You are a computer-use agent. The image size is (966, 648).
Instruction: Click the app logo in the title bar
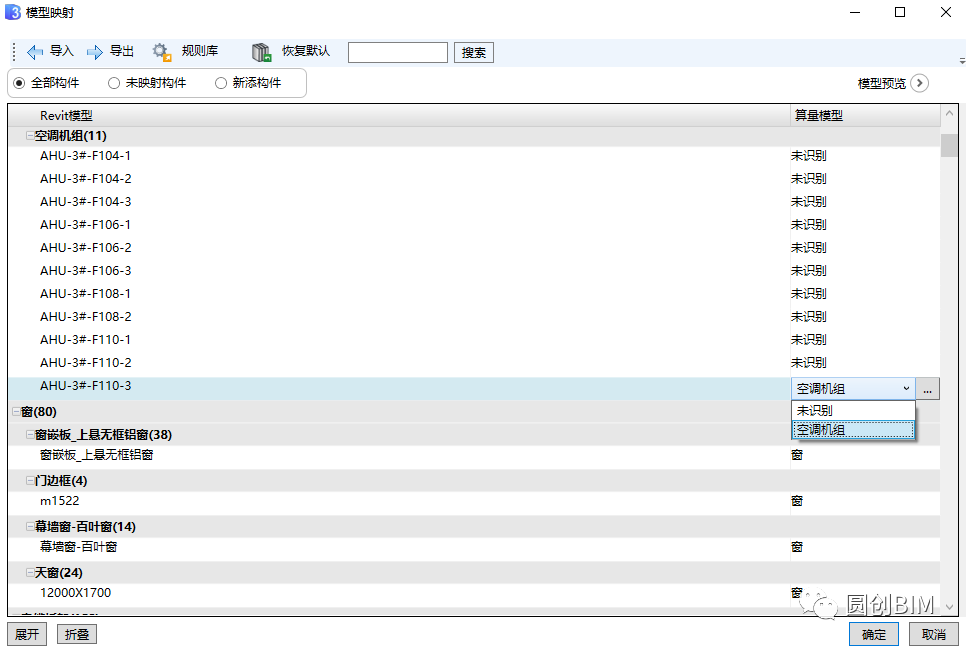click(12, 12)
